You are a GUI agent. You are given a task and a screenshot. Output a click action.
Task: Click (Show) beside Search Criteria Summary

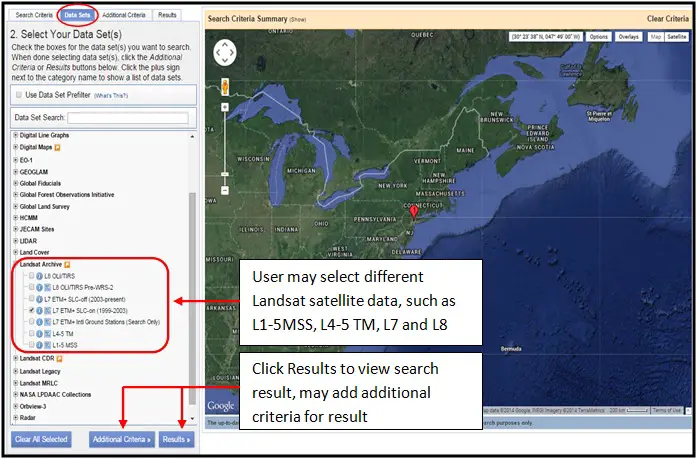coord(298,20)
